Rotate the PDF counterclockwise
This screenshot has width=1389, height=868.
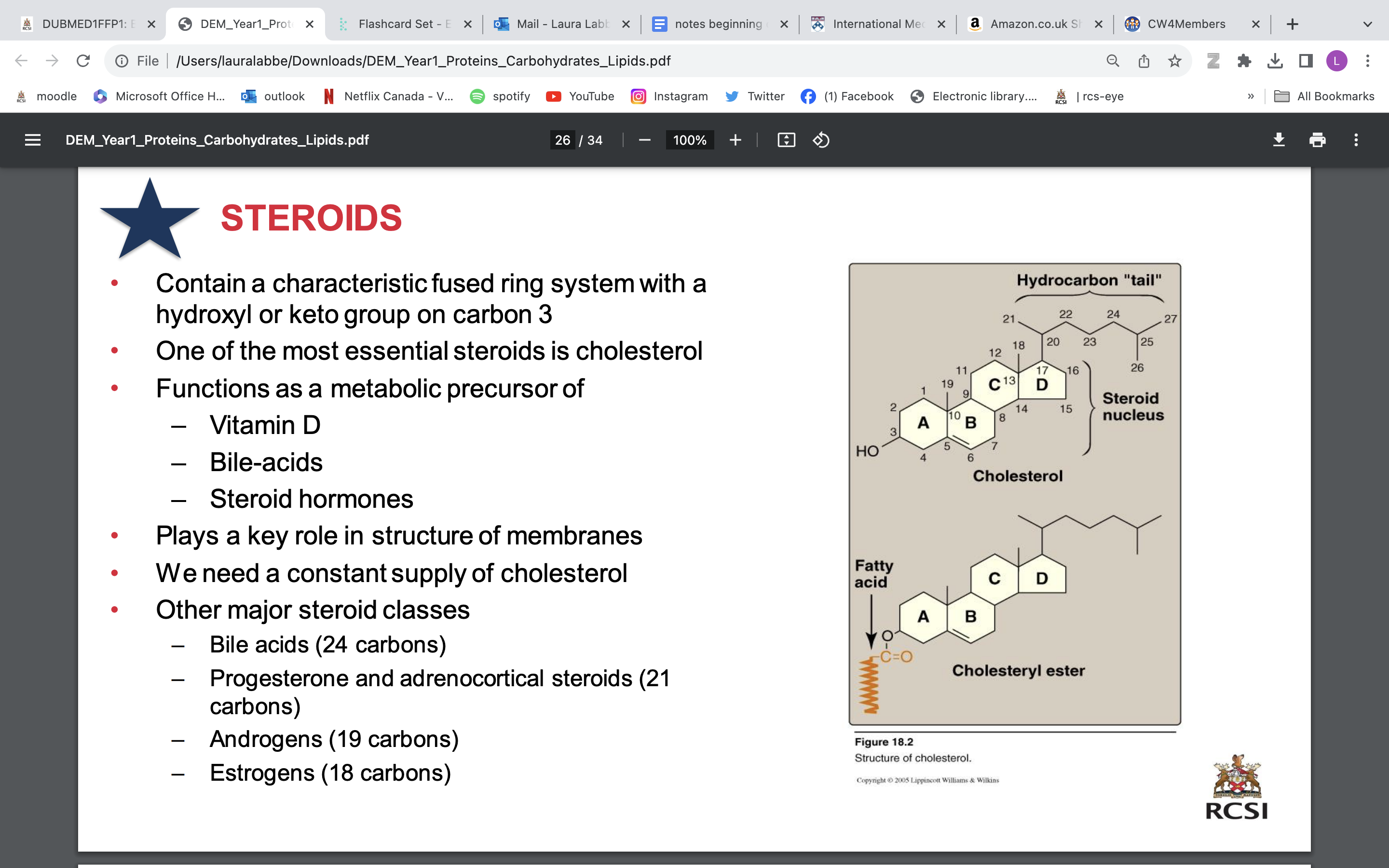[820, 139]
